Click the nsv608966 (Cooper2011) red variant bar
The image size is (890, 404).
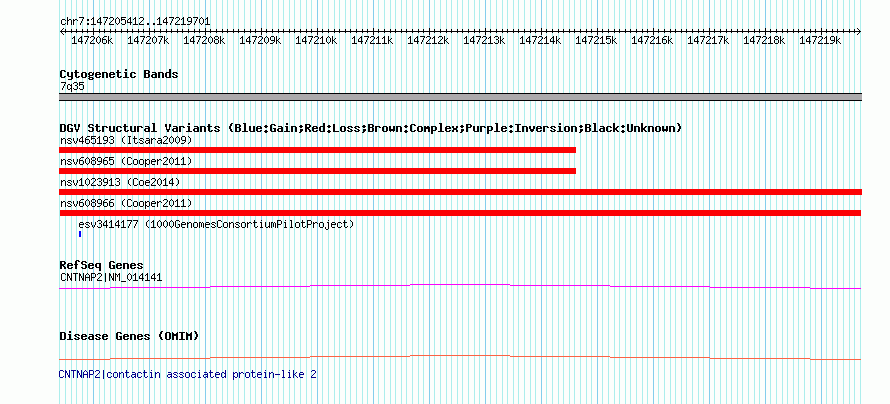click(460, 213)
